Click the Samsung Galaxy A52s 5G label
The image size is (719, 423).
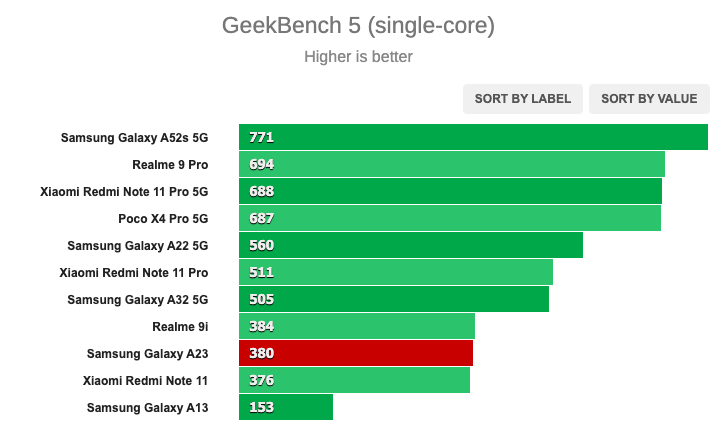[x=134, y=138]
